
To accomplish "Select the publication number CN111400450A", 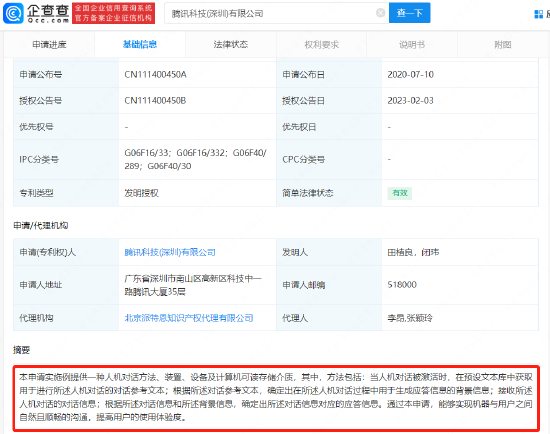I will [x=155, y=74].
